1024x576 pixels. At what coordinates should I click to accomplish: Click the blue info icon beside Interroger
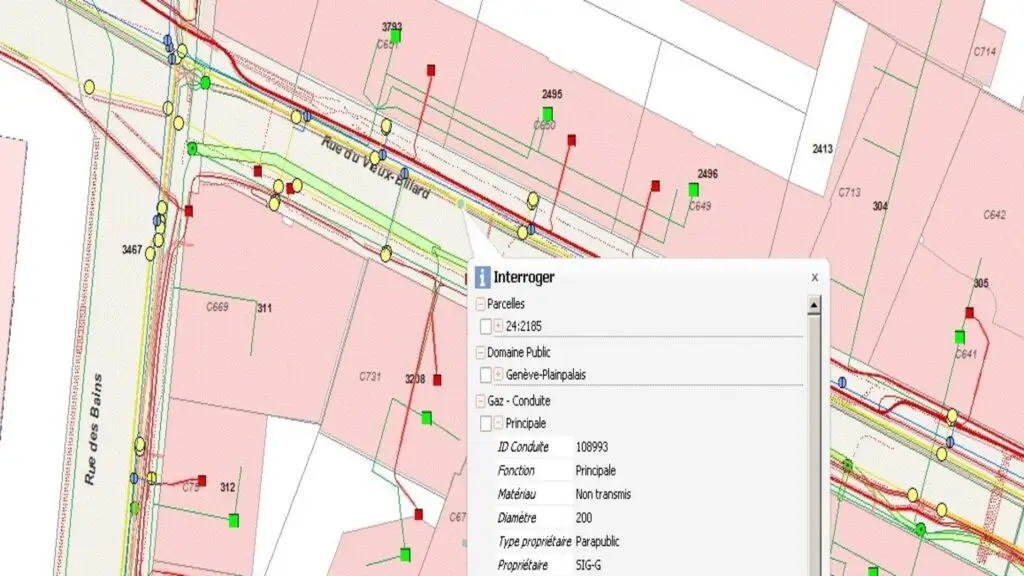click(x=482, y=277)
